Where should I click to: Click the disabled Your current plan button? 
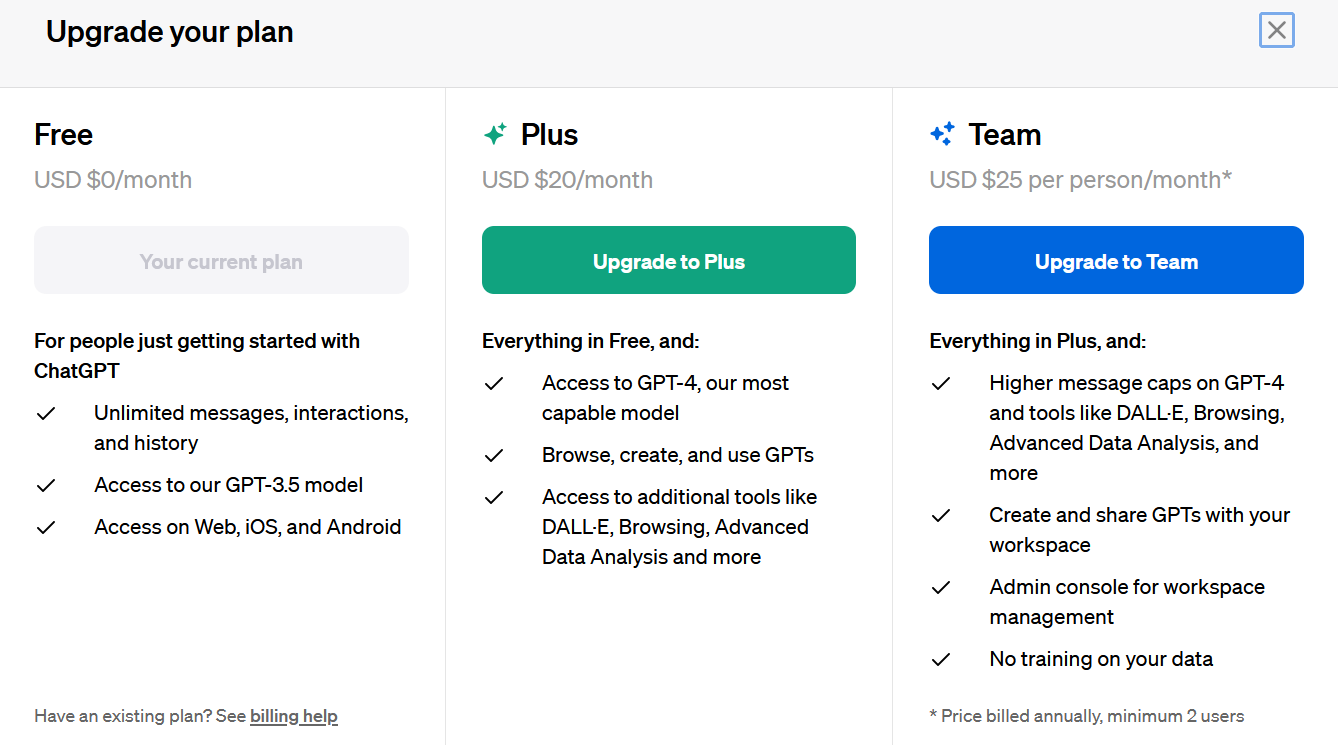point(221,260)
